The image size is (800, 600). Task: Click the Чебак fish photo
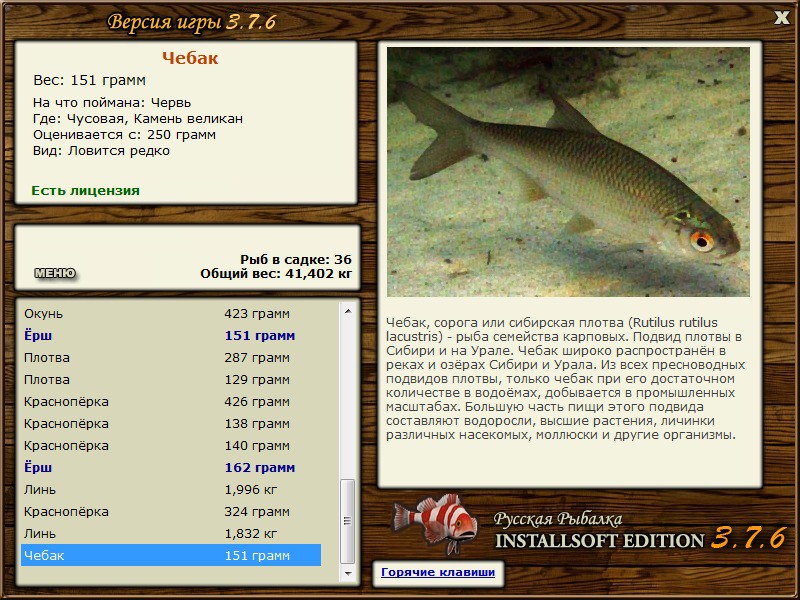click(x=568, y=172)
